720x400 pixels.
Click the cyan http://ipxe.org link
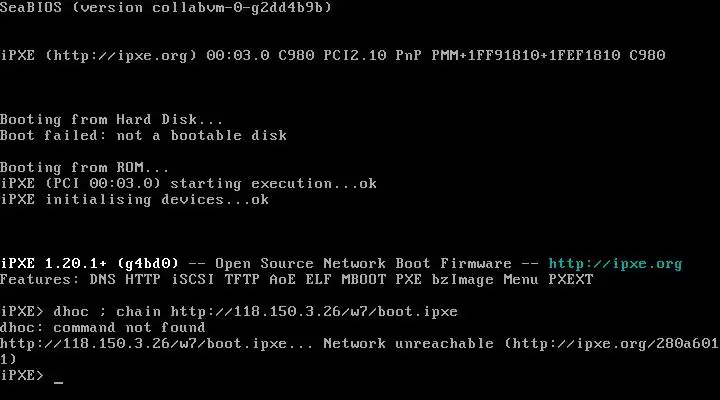(x=615, y=264)
